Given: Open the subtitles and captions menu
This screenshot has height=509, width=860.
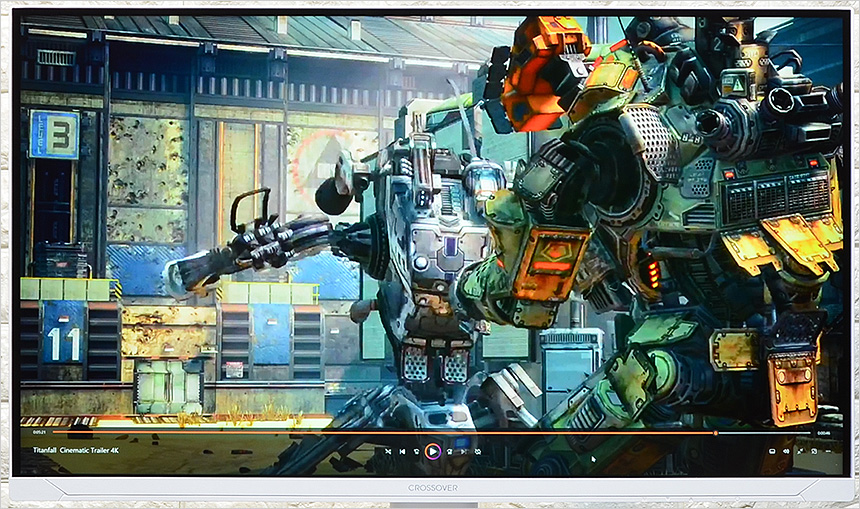Looking at the screenshot, I should tap(771, 452).
